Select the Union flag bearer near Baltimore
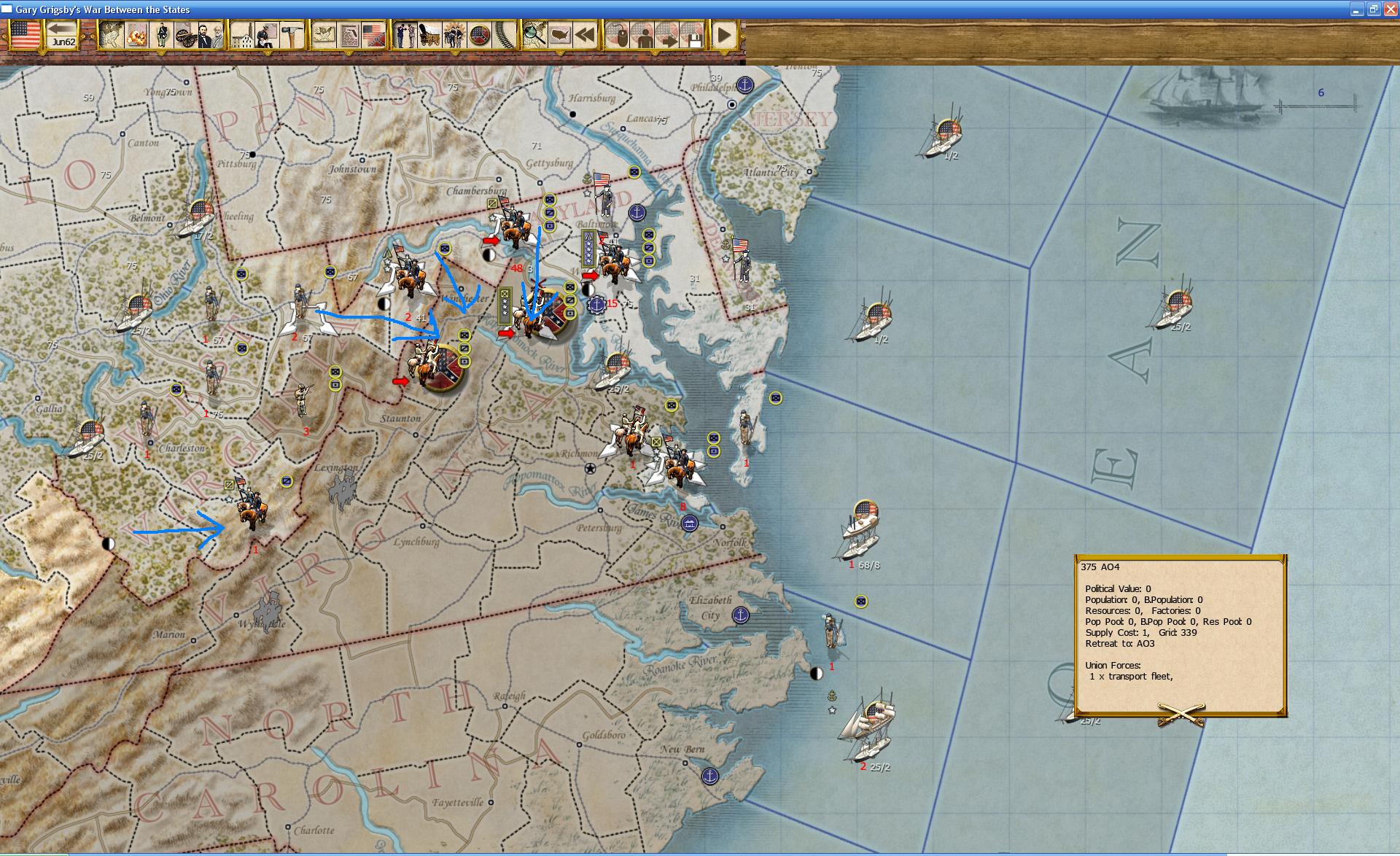Viewport: 1400px width, 856px height. (604, 194)
